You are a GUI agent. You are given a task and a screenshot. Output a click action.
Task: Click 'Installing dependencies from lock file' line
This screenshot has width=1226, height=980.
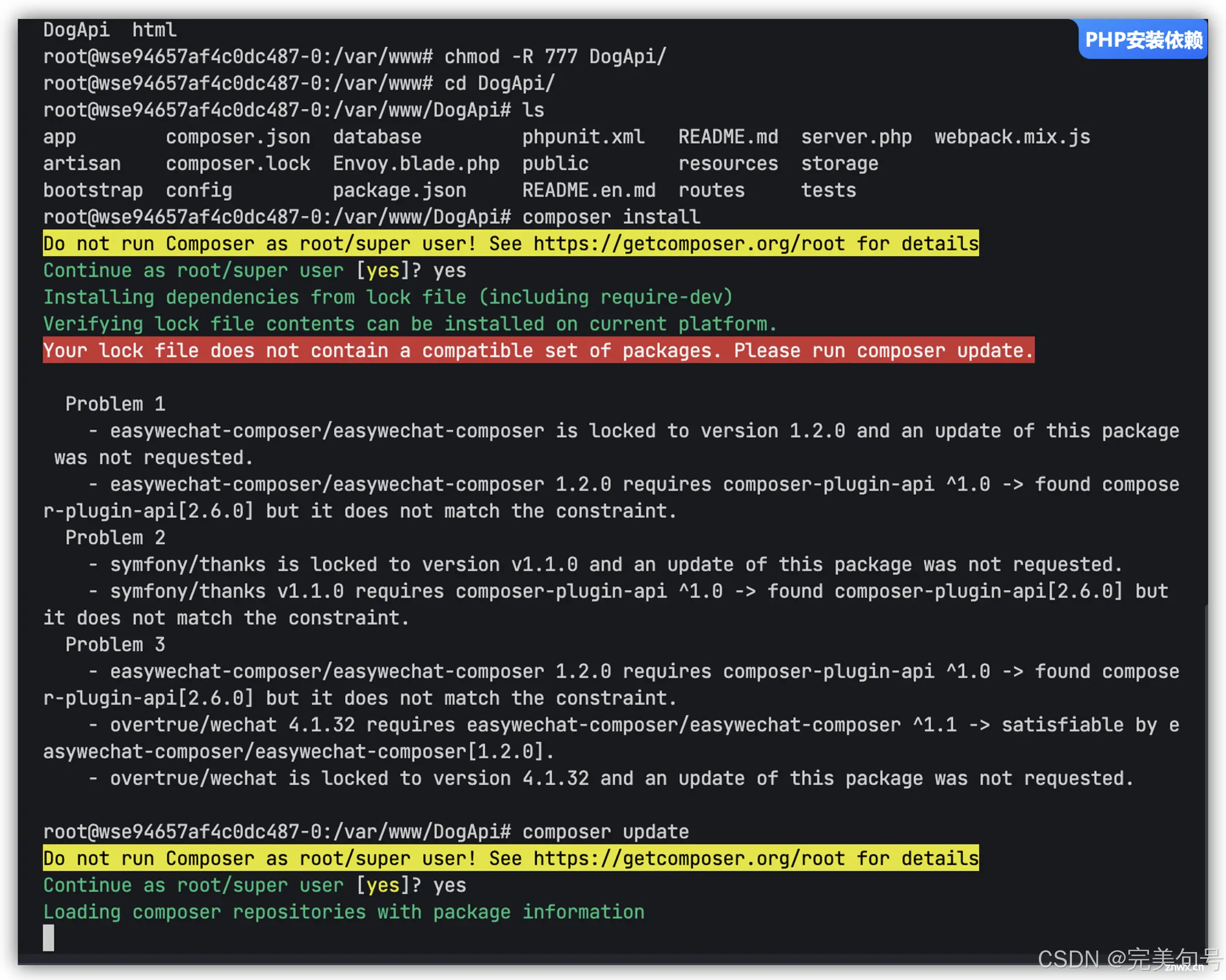pos(388,298)
